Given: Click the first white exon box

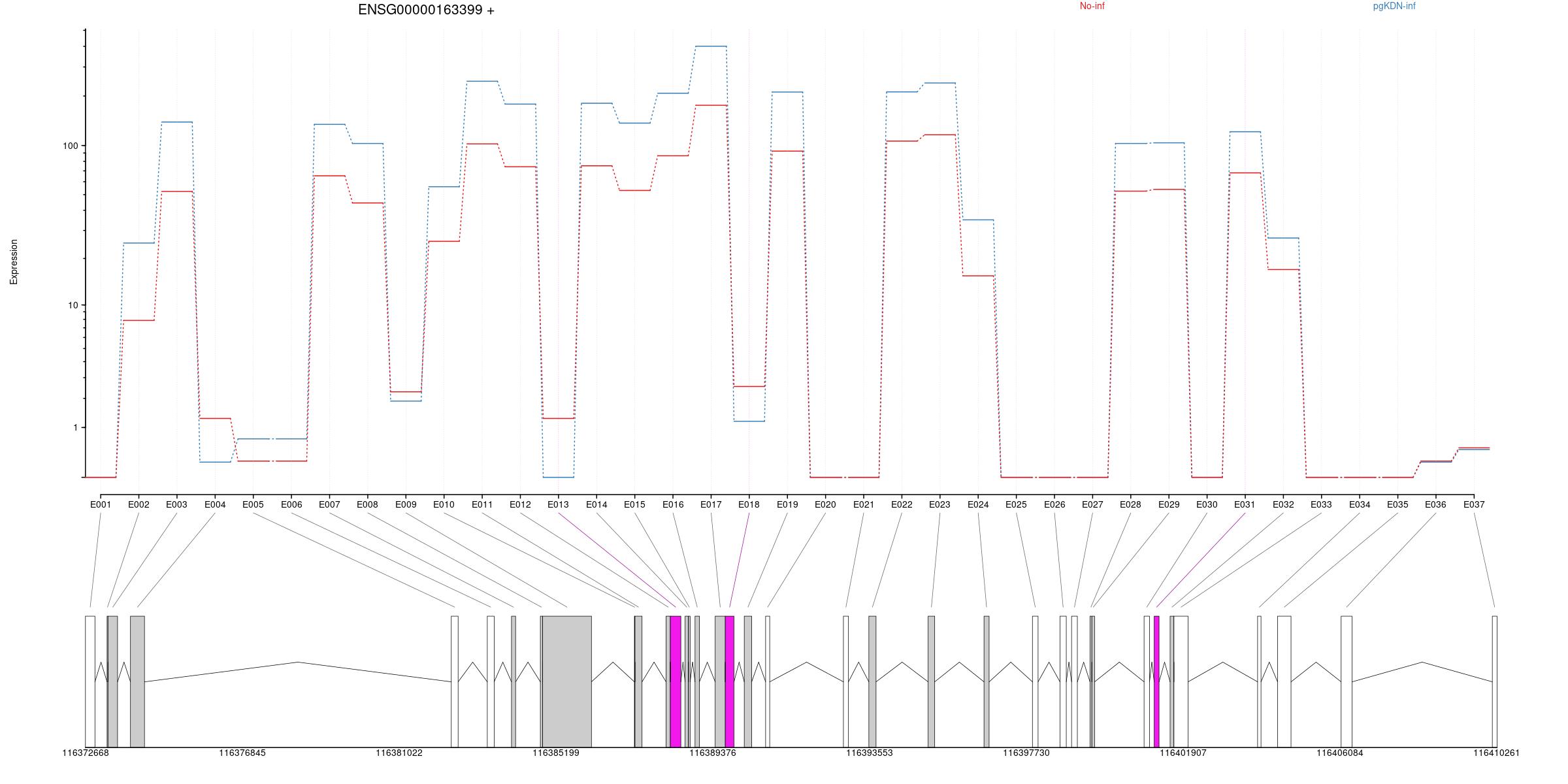Looking at the screenshot, I should (90, 681).
